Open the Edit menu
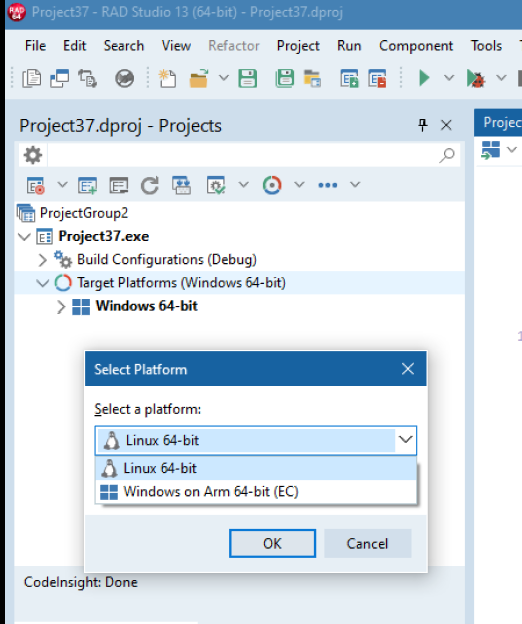 [x=74, y=46]
